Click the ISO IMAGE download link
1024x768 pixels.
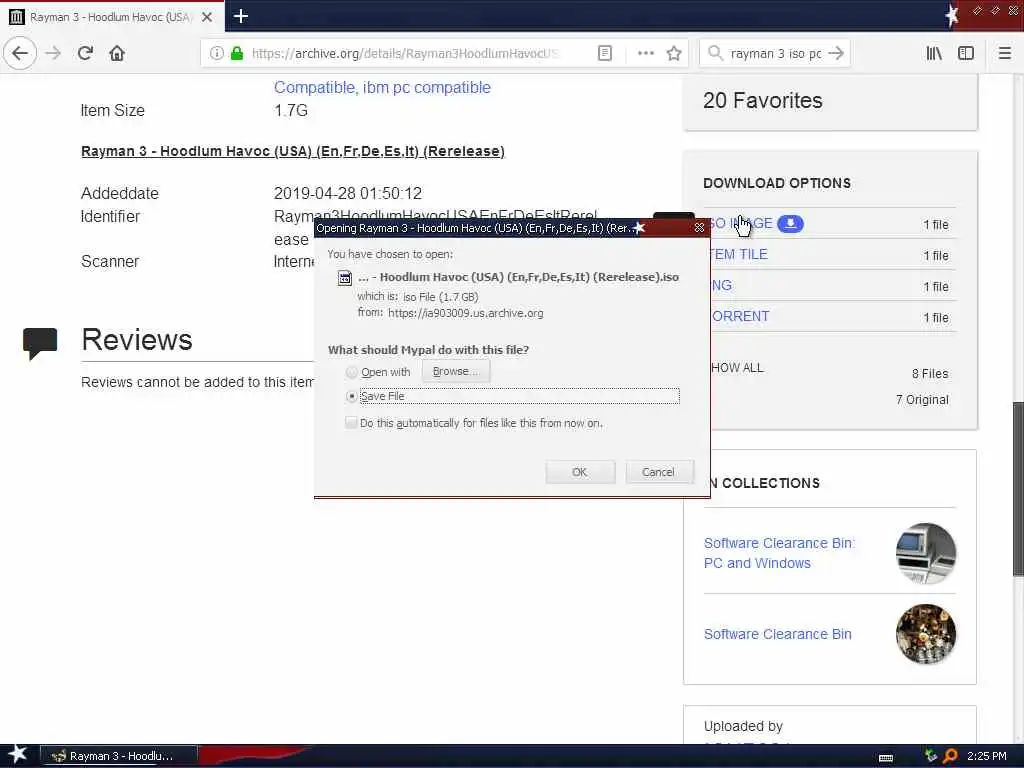[741, 223]
